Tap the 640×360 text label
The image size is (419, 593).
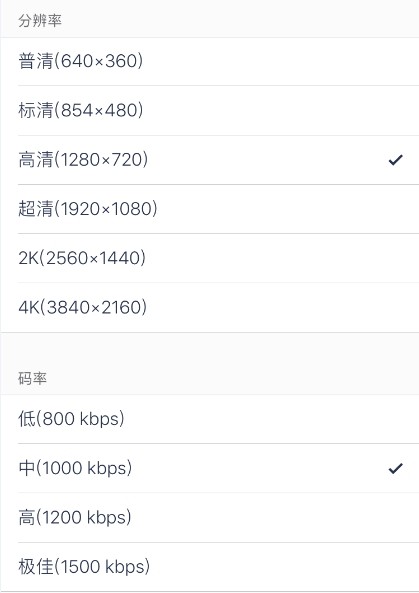(98, 61)
